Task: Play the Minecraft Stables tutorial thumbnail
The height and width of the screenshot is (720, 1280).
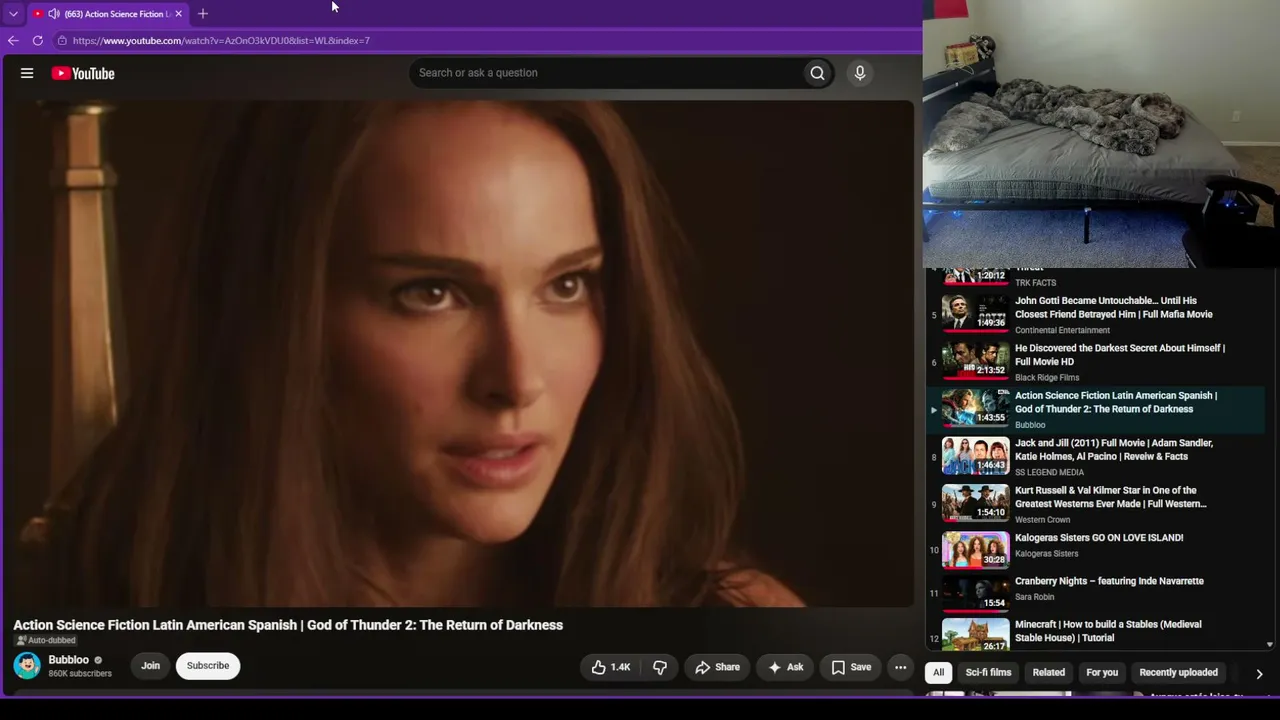Action: tap(976, 636)
